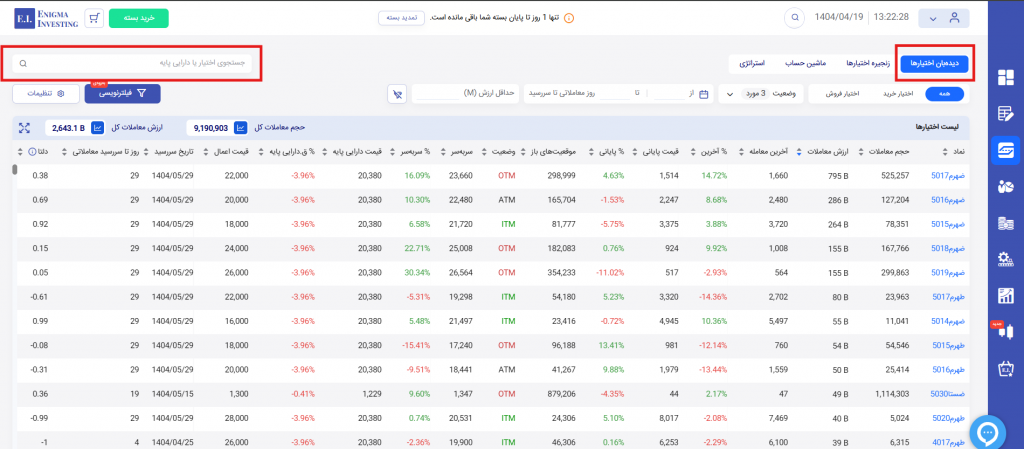Click the تا days-to-expiry to field
This screenshot has height=449, width=1024.
coord(614,94)
